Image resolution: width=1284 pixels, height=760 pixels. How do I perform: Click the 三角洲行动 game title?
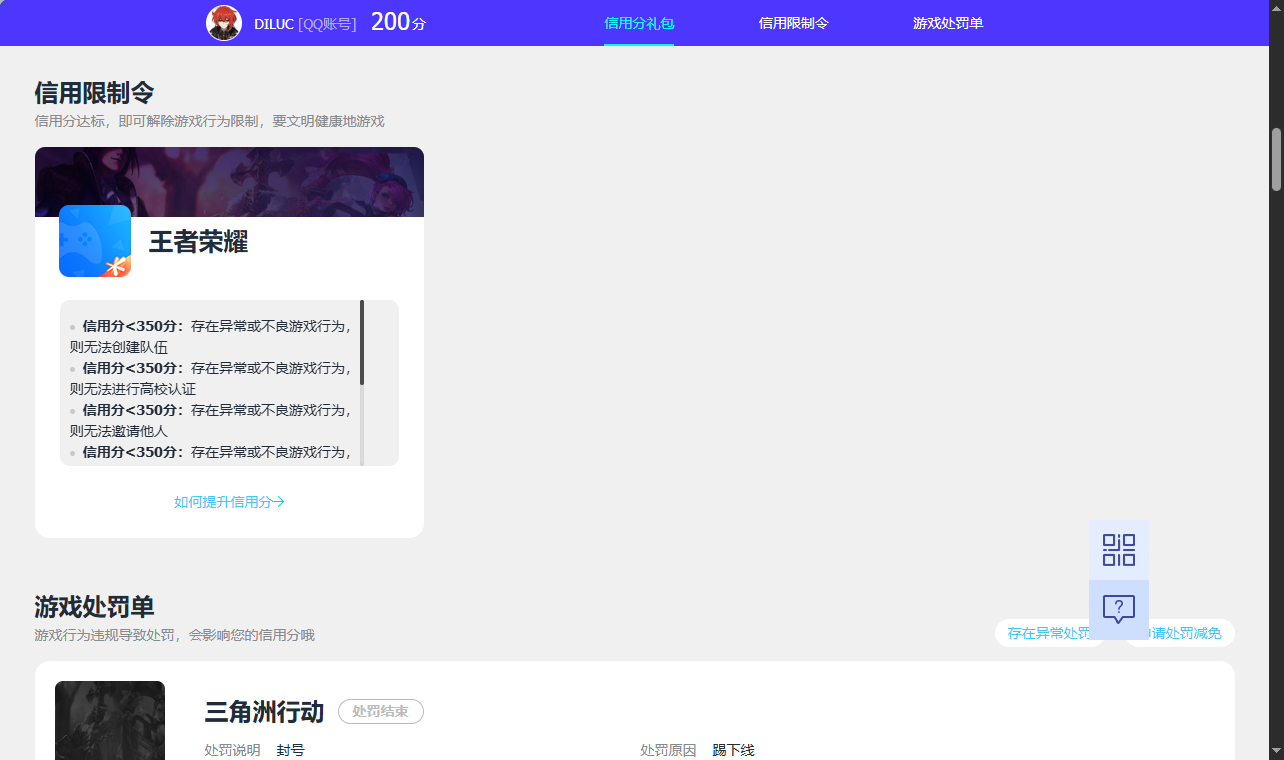264,712
